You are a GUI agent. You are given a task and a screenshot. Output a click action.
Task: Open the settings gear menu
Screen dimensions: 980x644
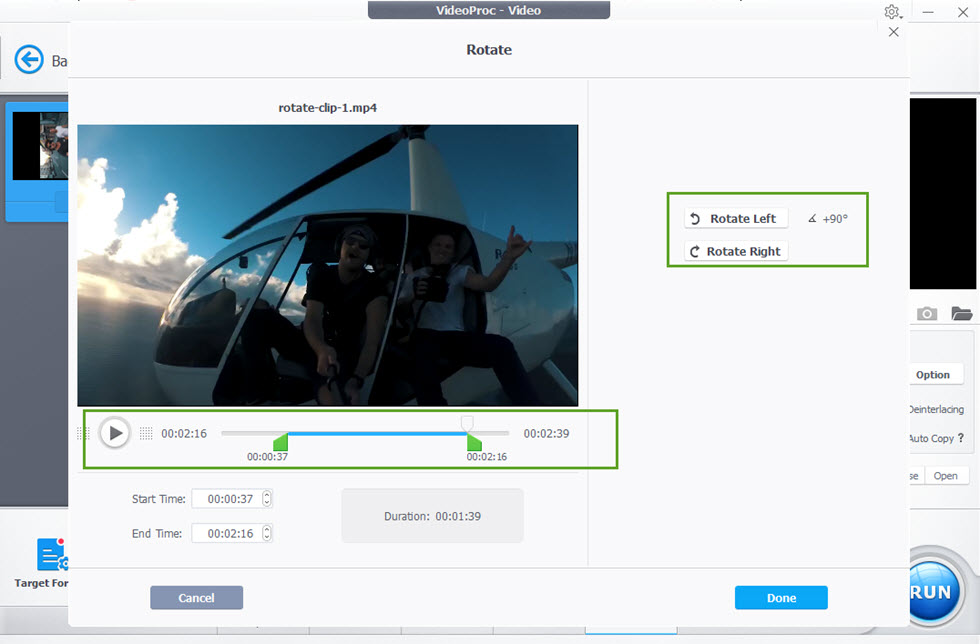coord(892,12)
